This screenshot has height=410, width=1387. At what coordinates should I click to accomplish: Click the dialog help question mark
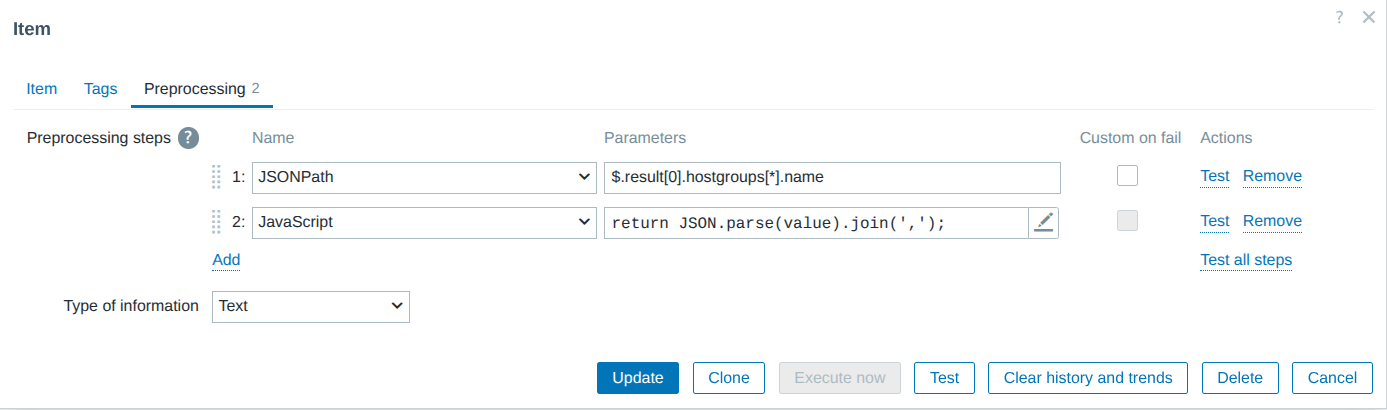coord(1340,17)
